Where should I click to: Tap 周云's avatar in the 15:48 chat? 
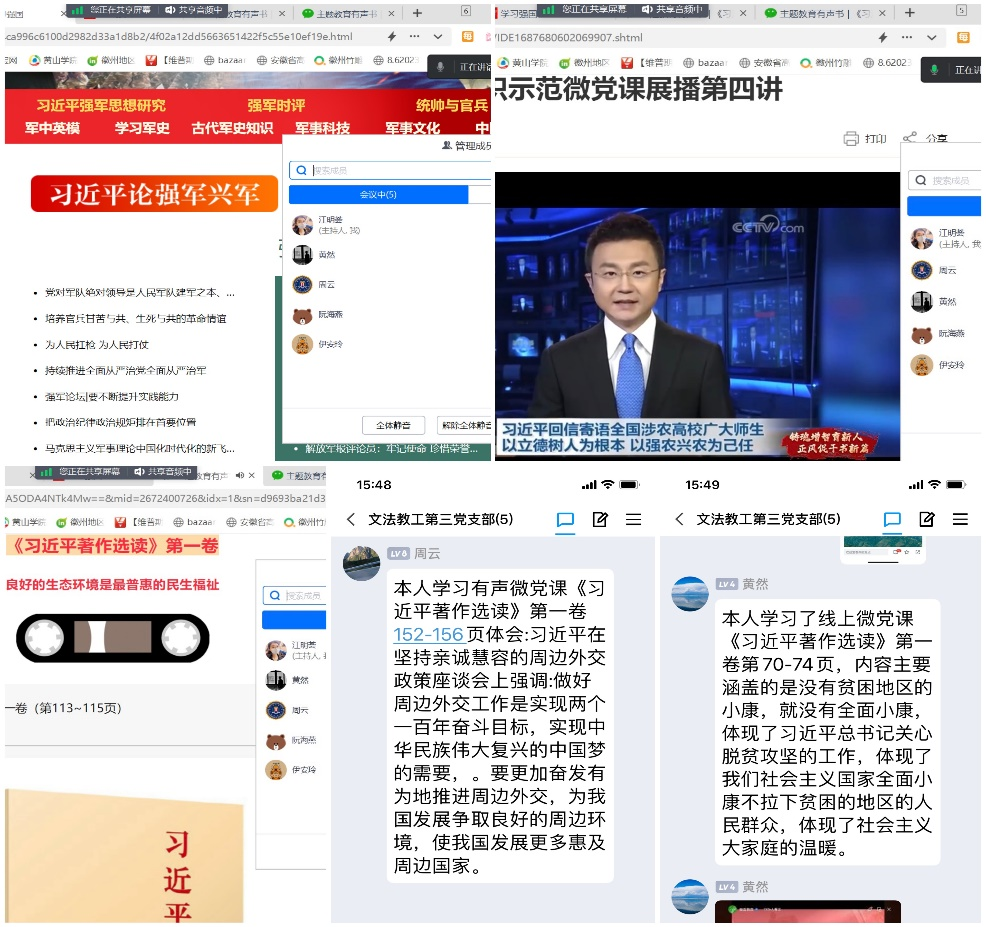click(x=362, y=563)
